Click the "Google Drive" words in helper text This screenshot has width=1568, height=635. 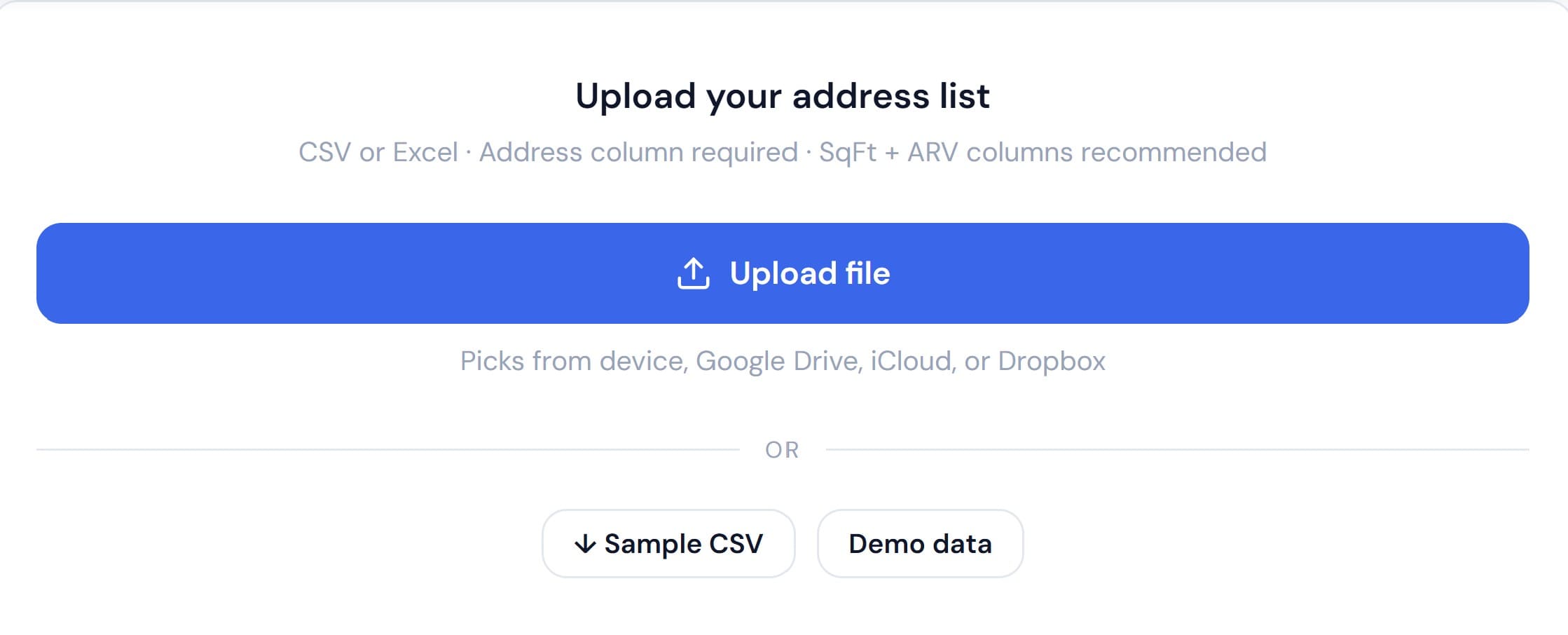[x=778, y=361]
